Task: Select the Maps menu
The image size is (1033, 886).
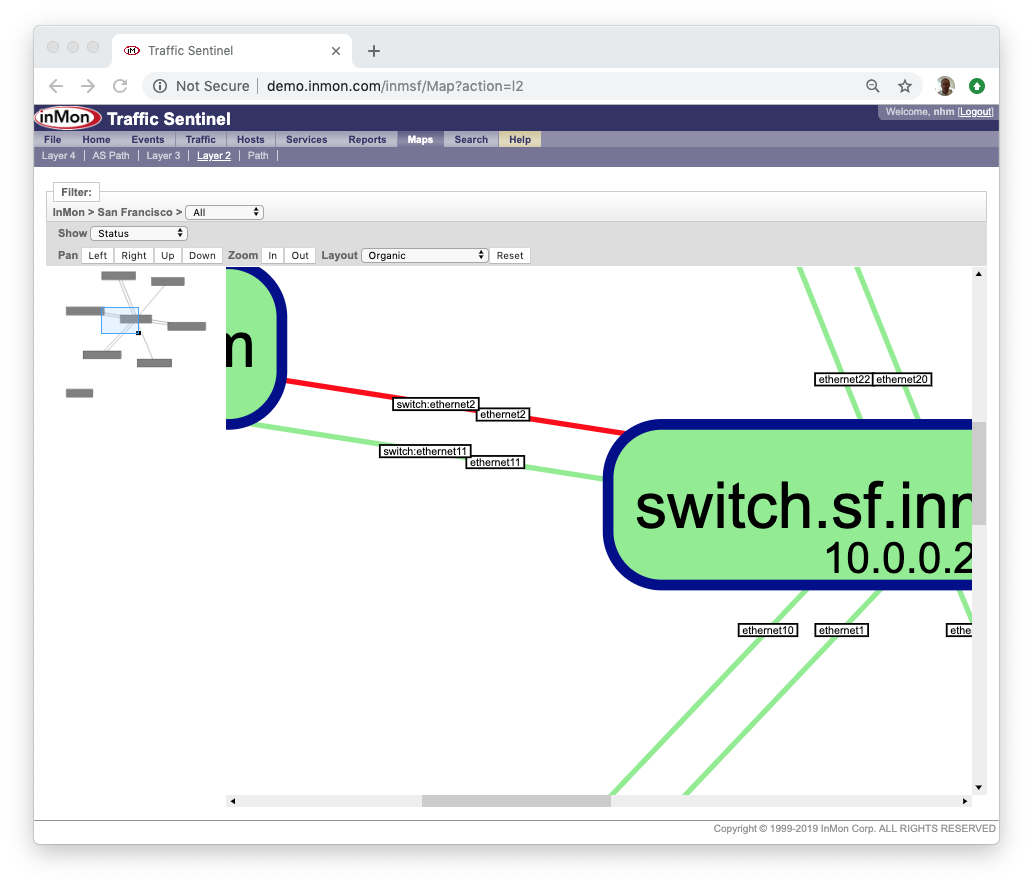Action: click(x=420, y=140)
